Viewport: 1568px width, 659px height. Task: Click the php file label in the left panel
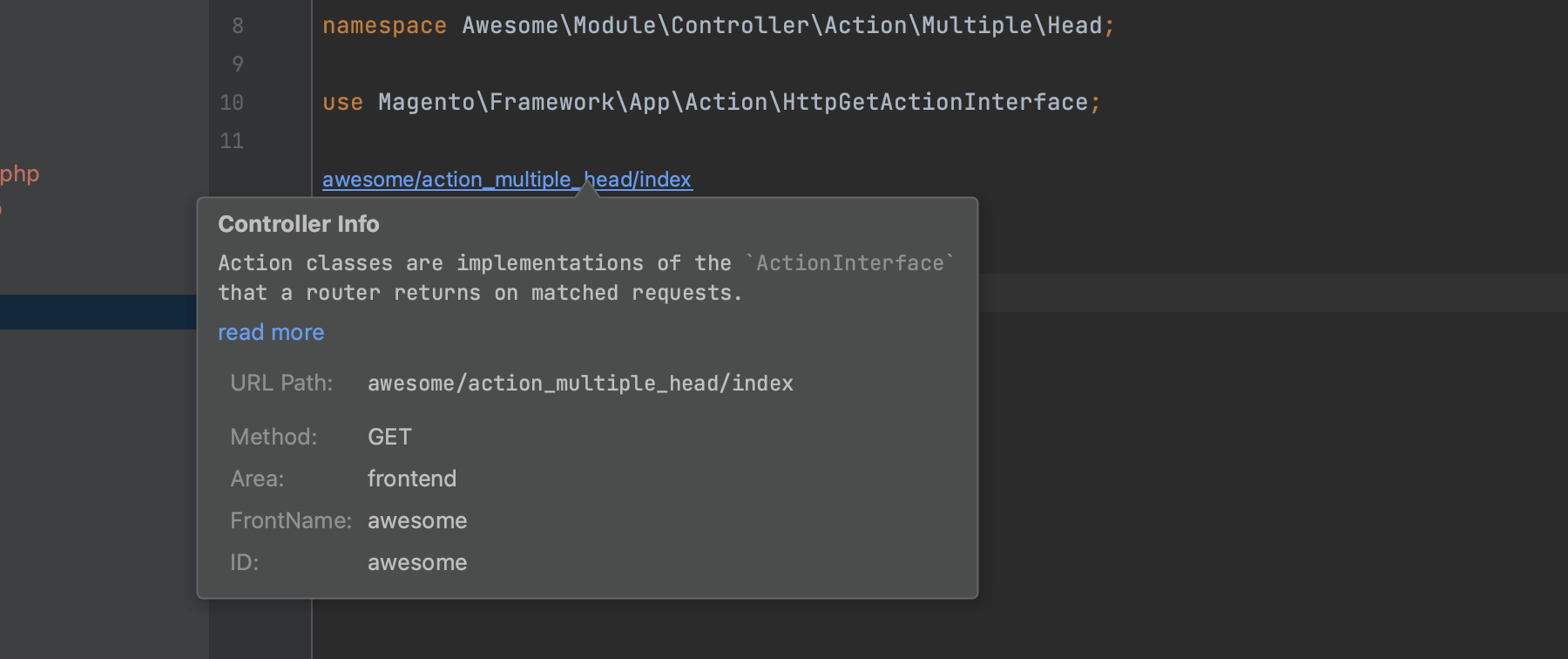coord(19,174)
